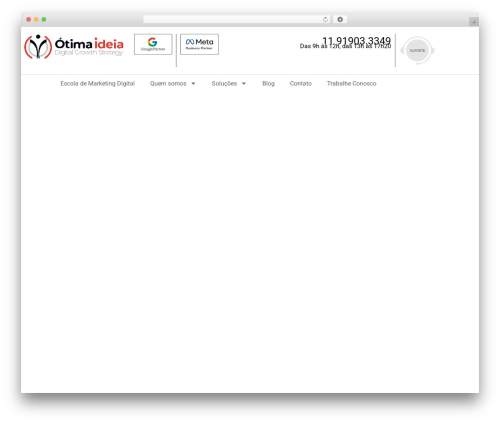Open the Contato page
Image resolution: width=500 pixels, height=423 pixels.
coord(301,84)
